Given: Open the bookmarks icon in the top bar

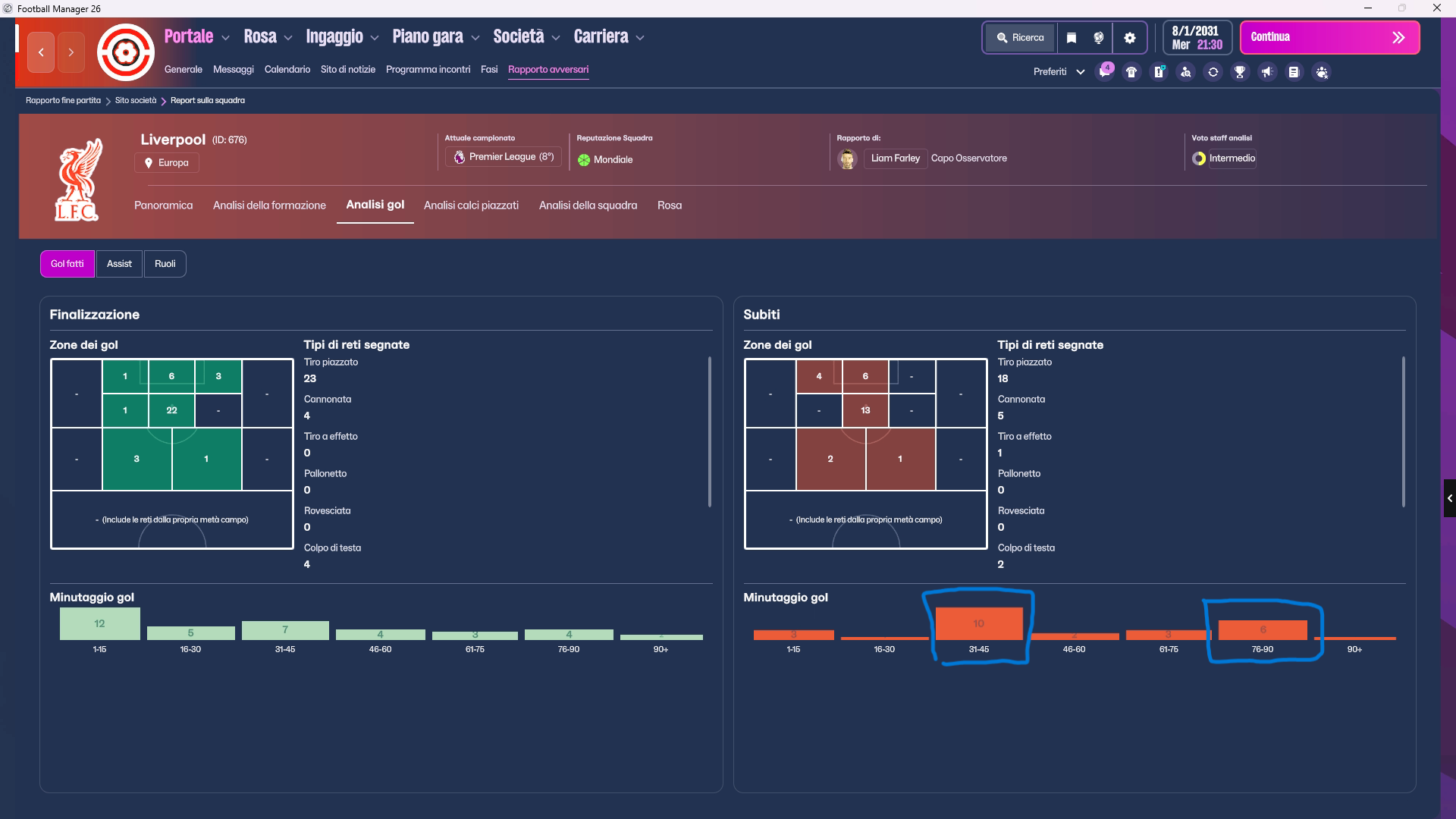Looking at the screenshot, I should click(x=1071, y=38).
